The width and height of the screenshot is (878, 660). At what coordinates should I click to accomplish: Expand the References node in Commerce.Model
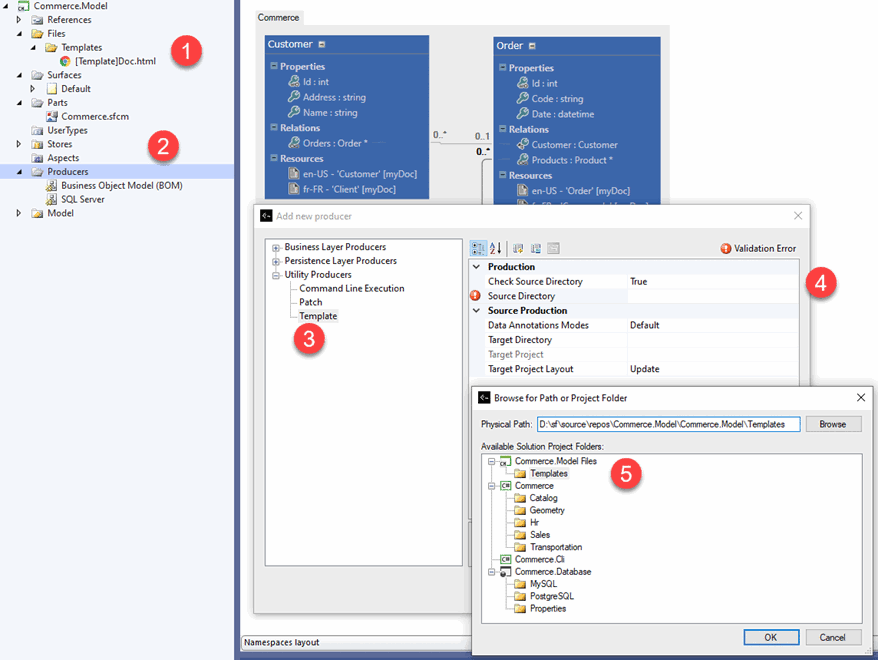[x=18, y=20]
